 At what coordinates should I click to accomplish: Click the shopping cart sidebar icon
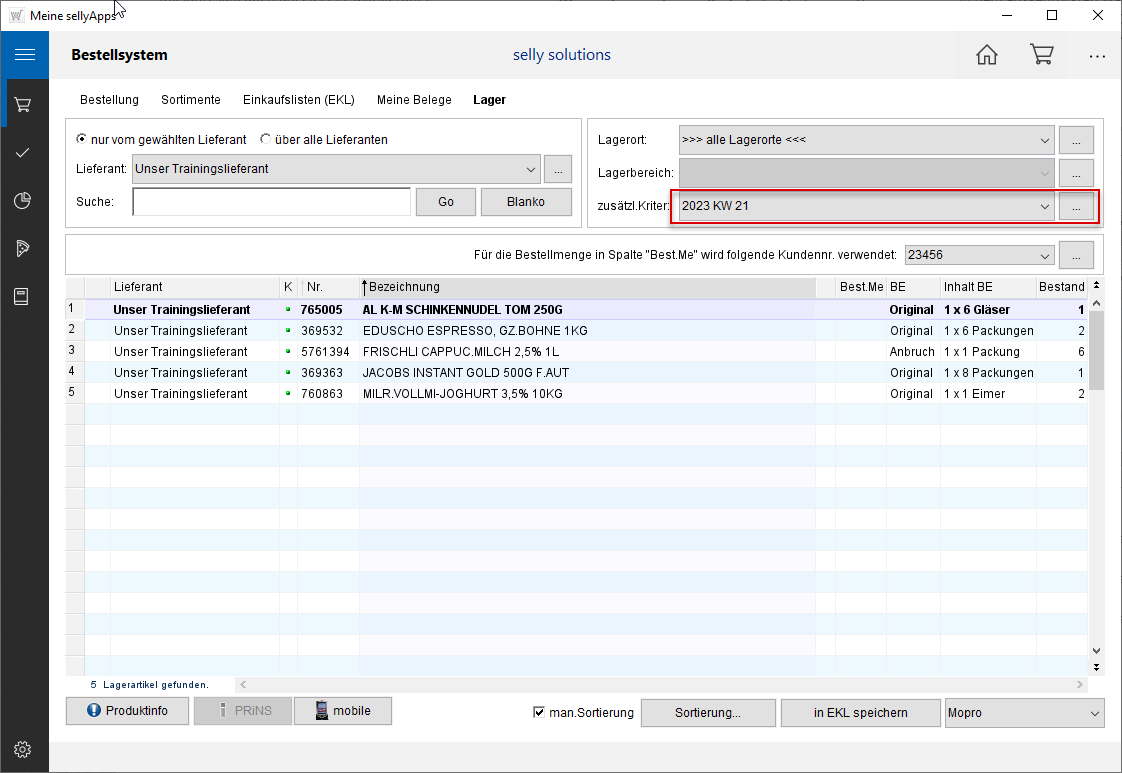(24, 104)
